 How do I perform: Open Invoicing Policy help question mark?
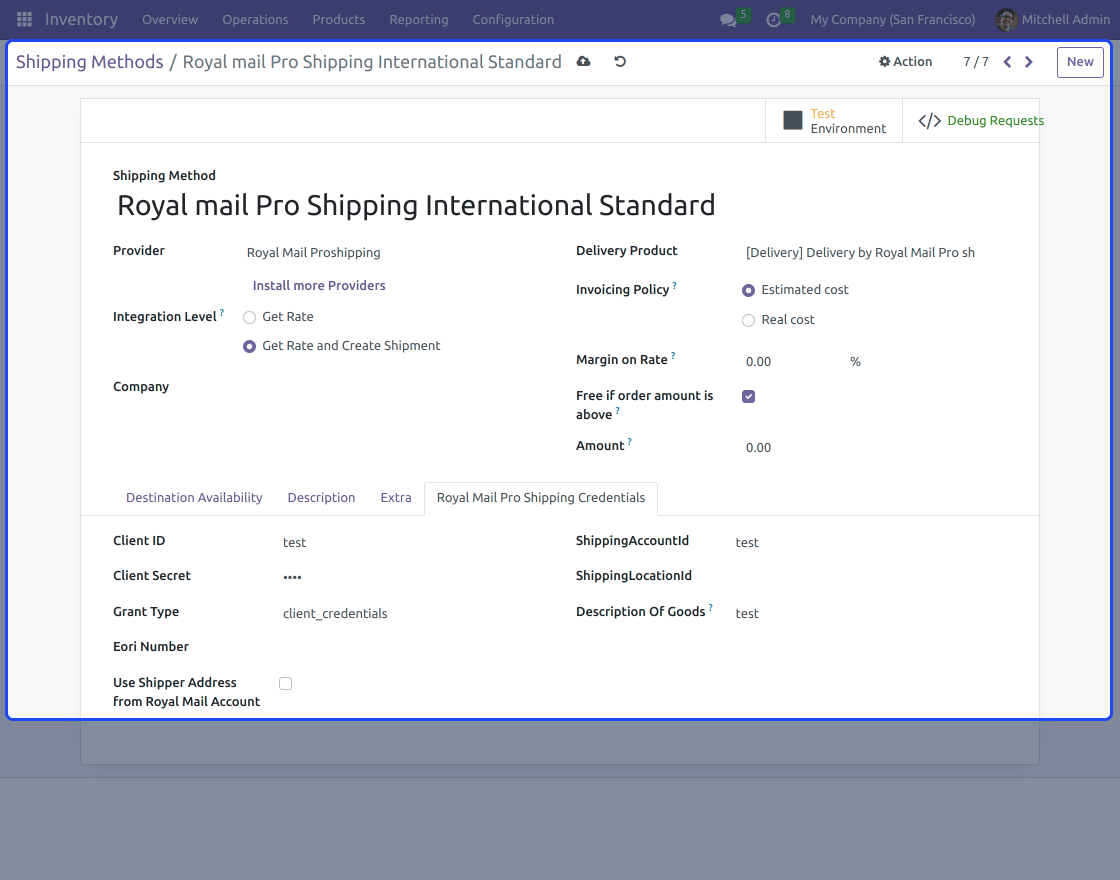coord(674,285)
